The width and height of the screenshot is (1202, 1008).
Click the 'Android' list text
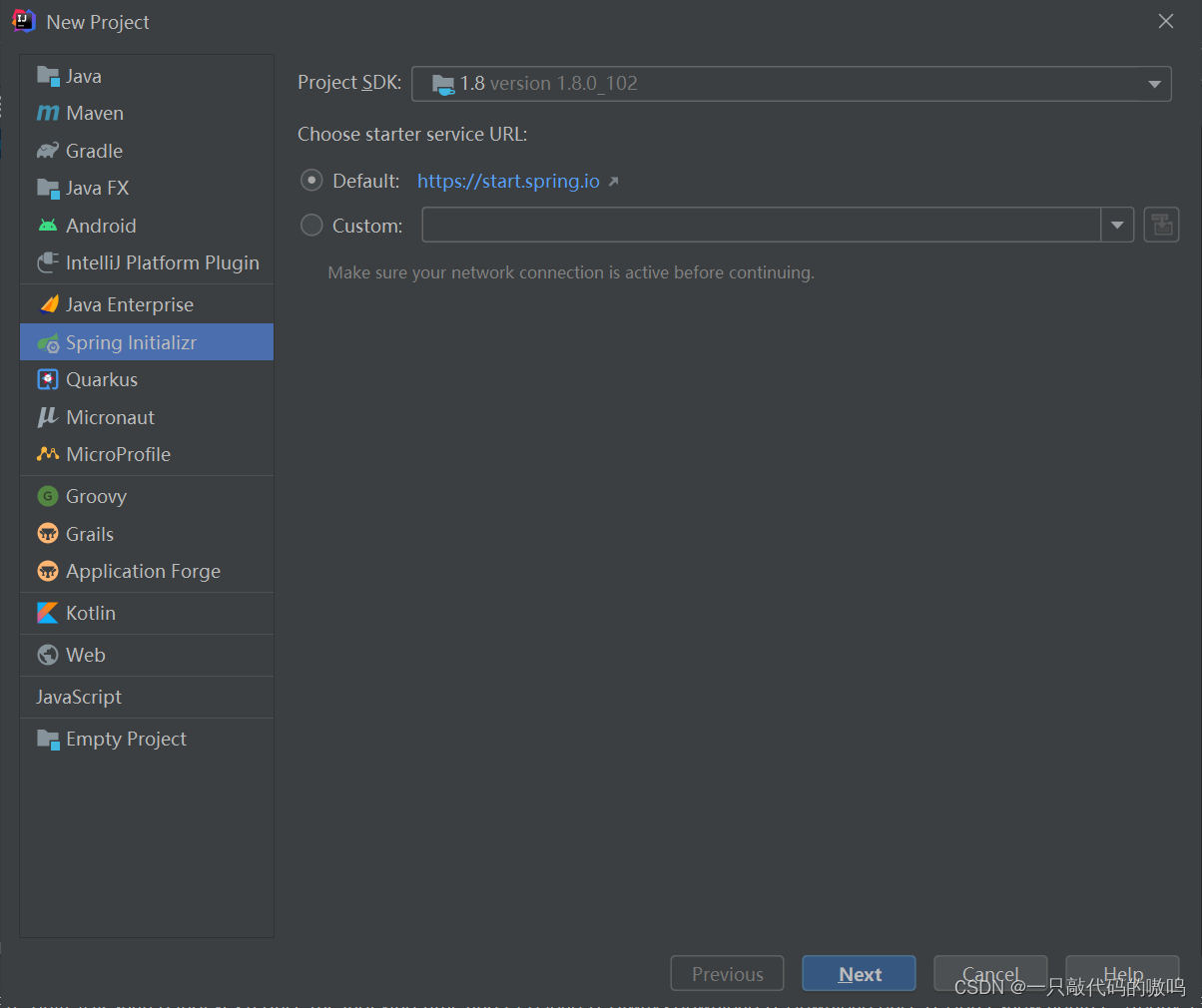point(101,226)
